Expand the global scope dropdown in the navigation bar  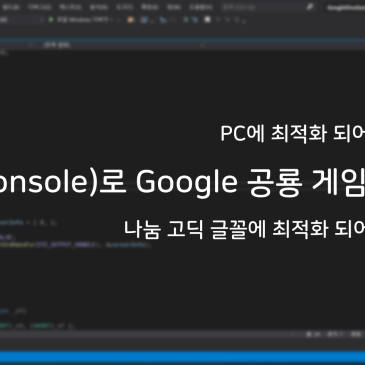point(57,45)
